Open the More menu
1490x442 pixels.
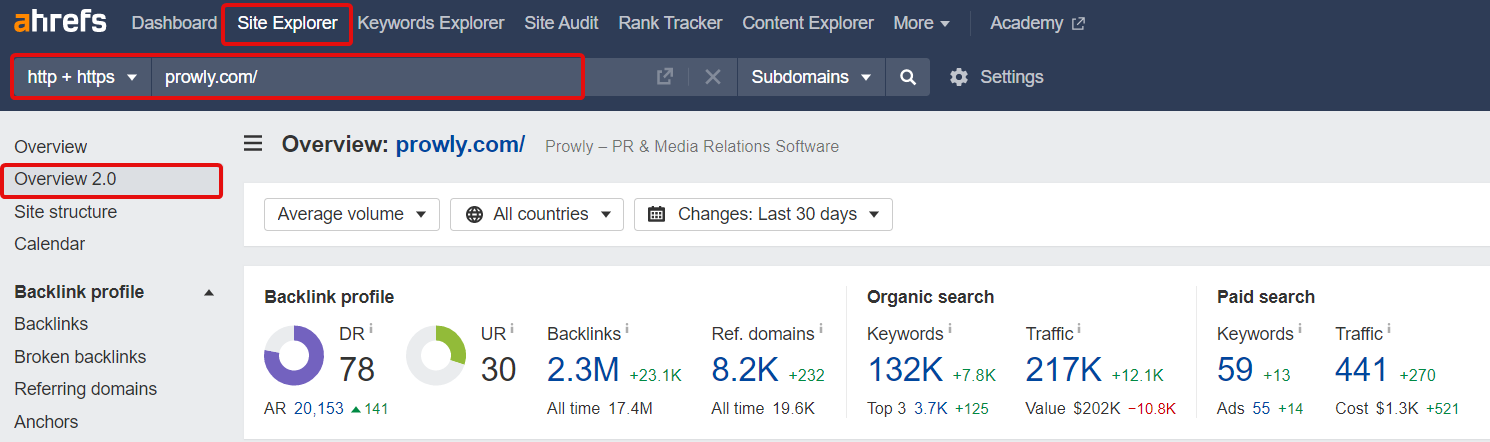pos(922,23)
